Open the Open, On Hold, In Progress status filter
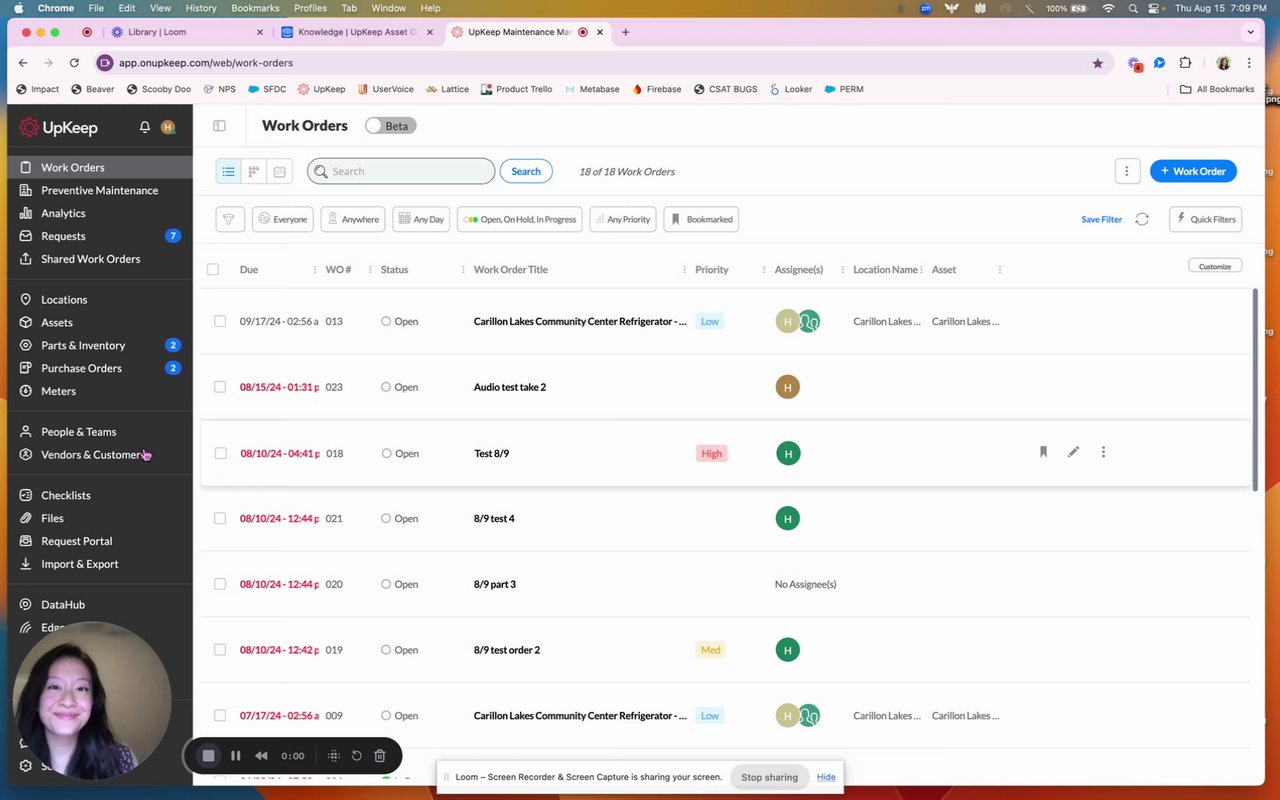The width and height of the screenshot is (1280, 800). [520, 219]
